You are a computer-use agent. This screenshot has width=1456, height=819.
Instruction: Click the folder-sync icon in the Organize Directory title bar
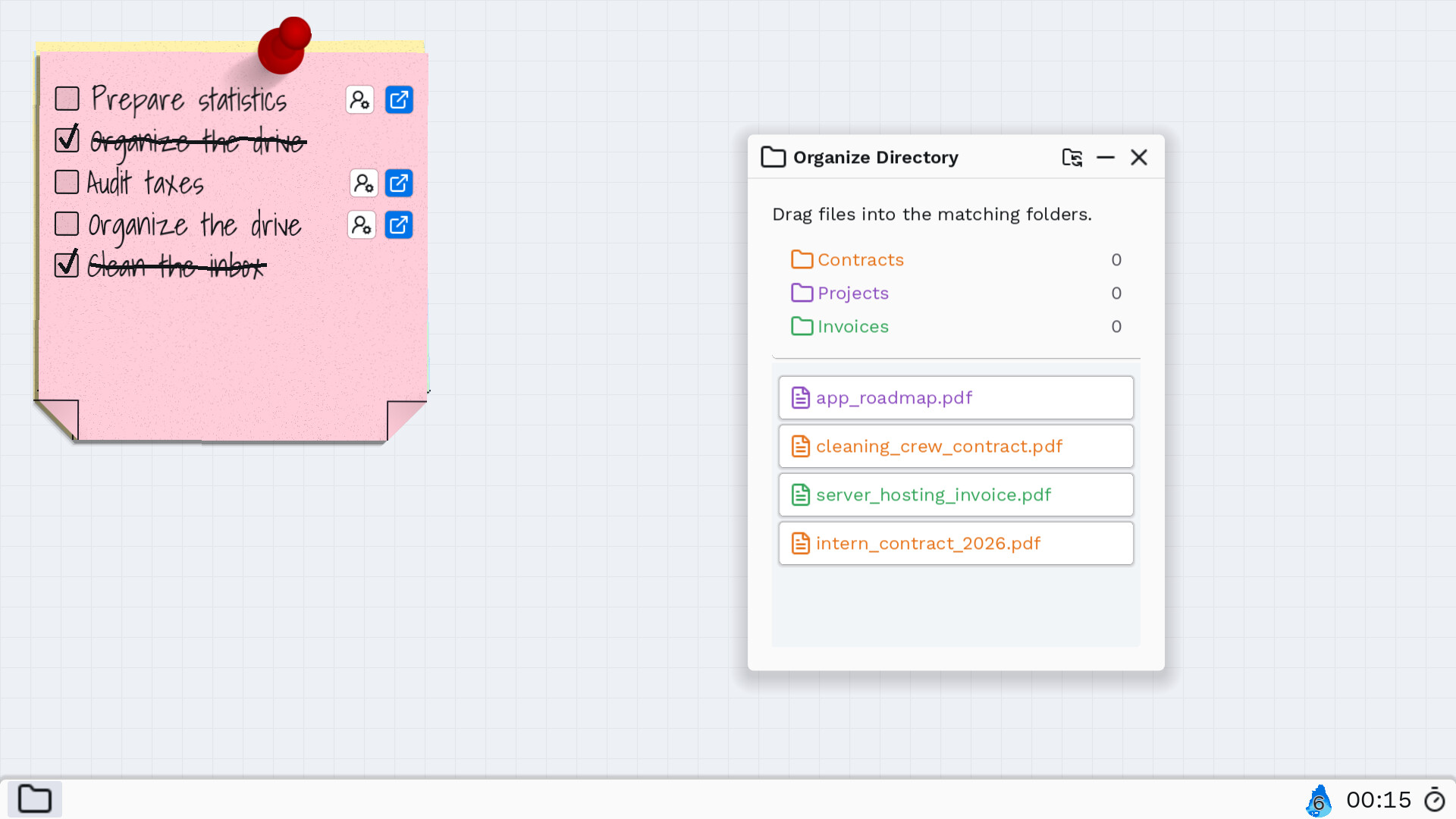pos(1072,157)
